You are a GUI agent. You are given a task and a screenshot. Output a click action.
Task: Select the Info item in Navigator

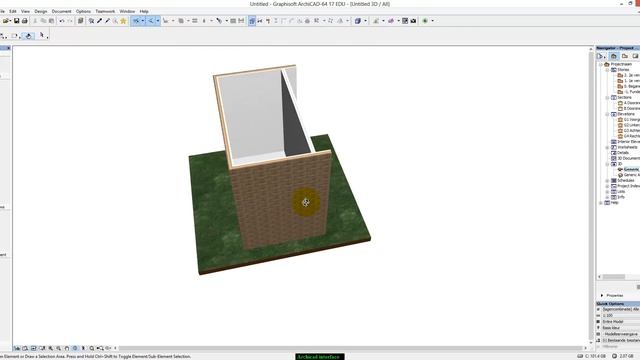pos(618,197)
